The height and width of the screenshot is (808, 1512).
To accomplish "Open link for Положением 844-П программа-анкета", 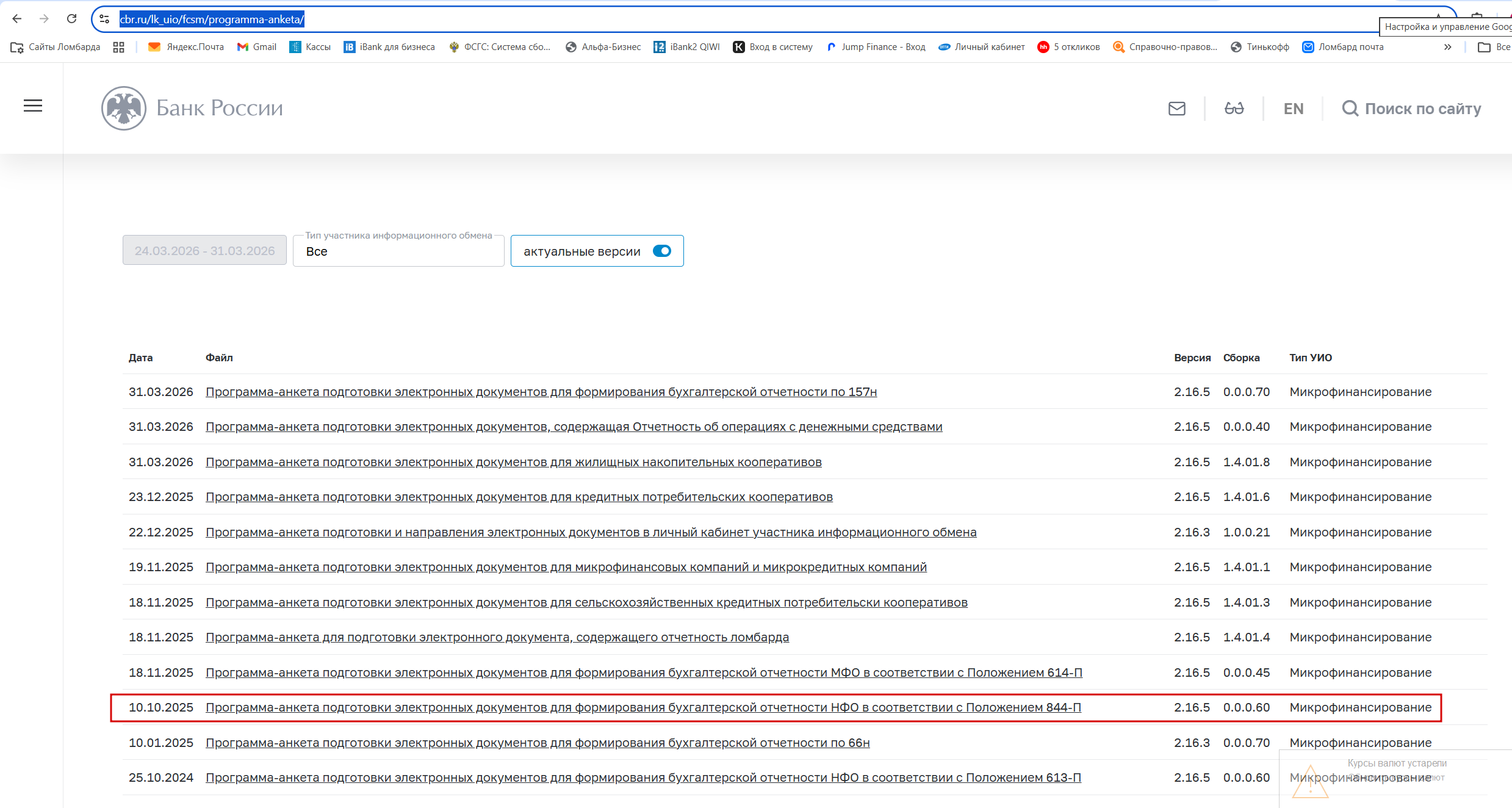I will click(x=643, y=707).
